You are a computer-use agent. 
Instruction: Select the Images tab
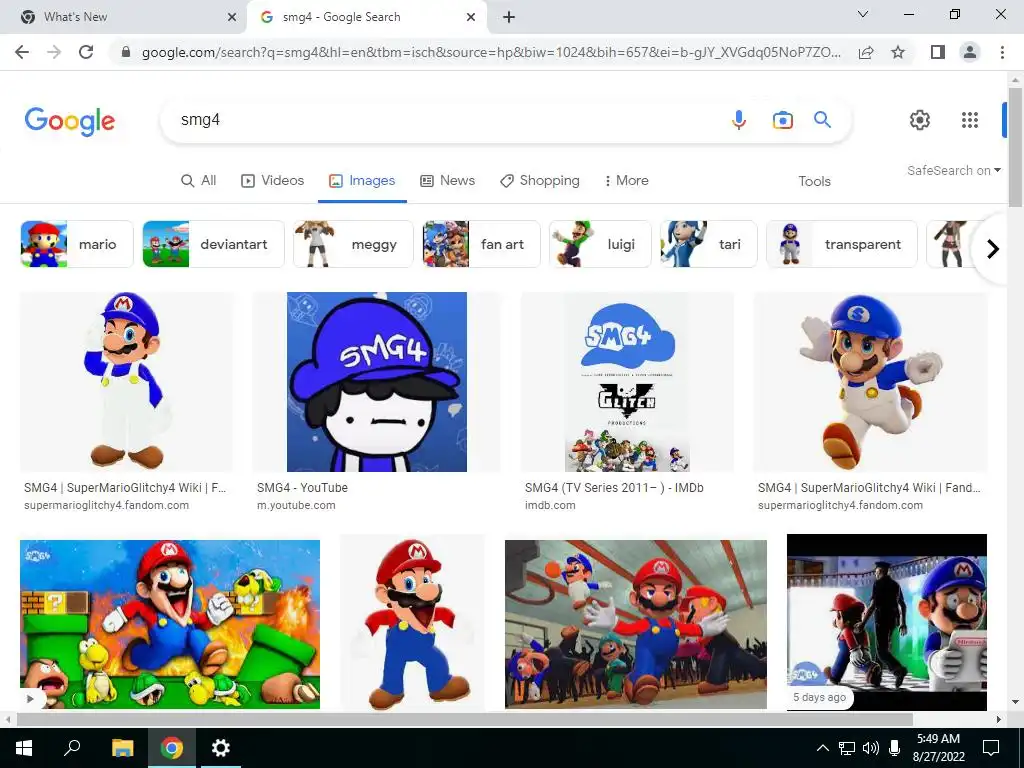362,180
